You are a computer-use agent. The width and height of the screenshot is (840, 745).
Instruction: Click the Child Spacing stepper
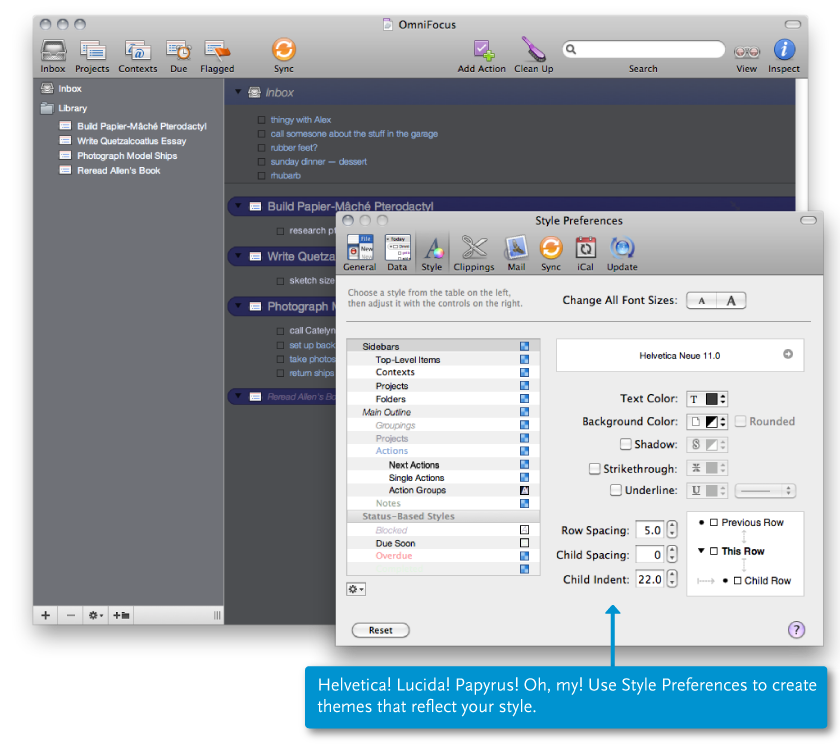[672, 554]
